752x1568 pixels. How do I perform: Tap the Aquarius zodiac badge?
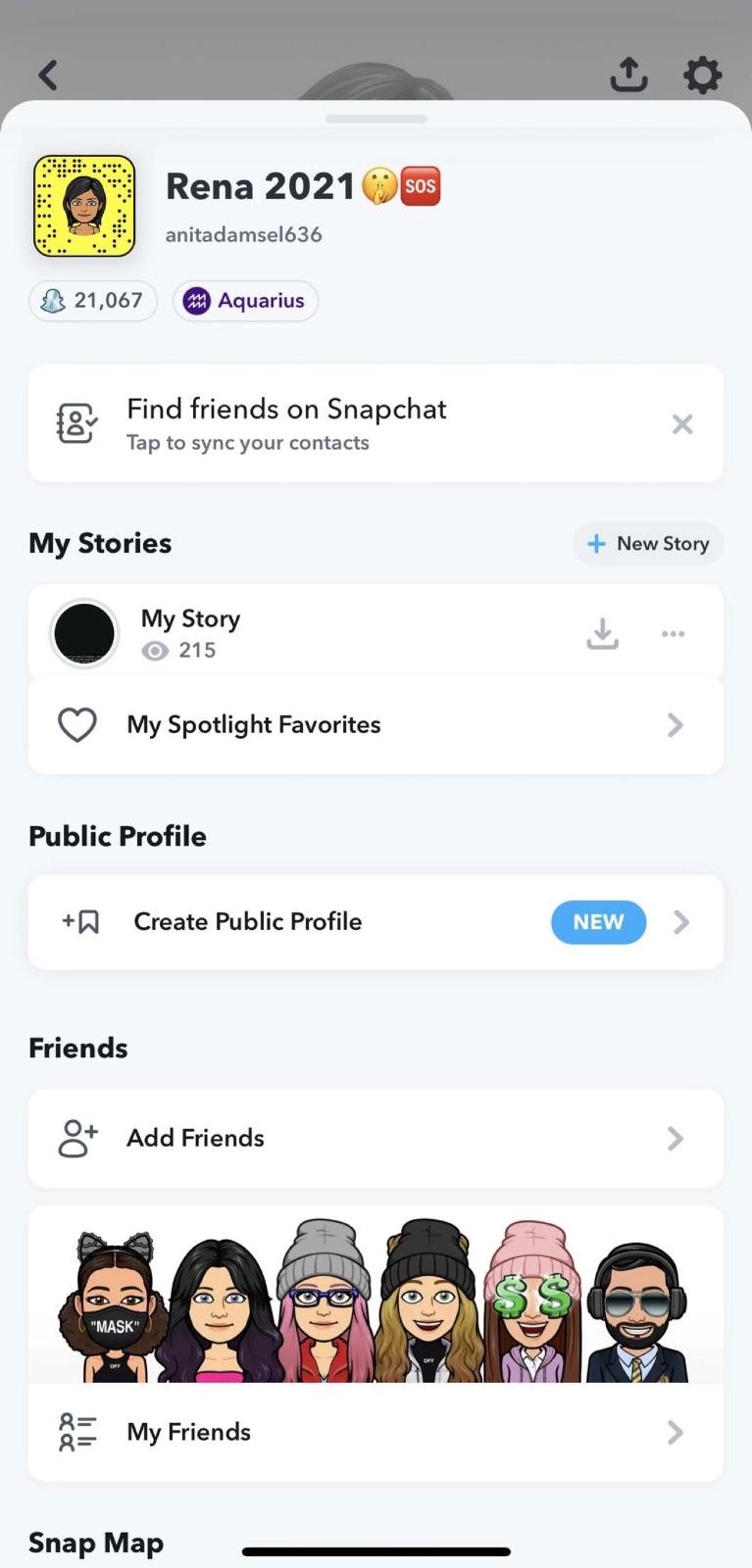click(245, 301)
